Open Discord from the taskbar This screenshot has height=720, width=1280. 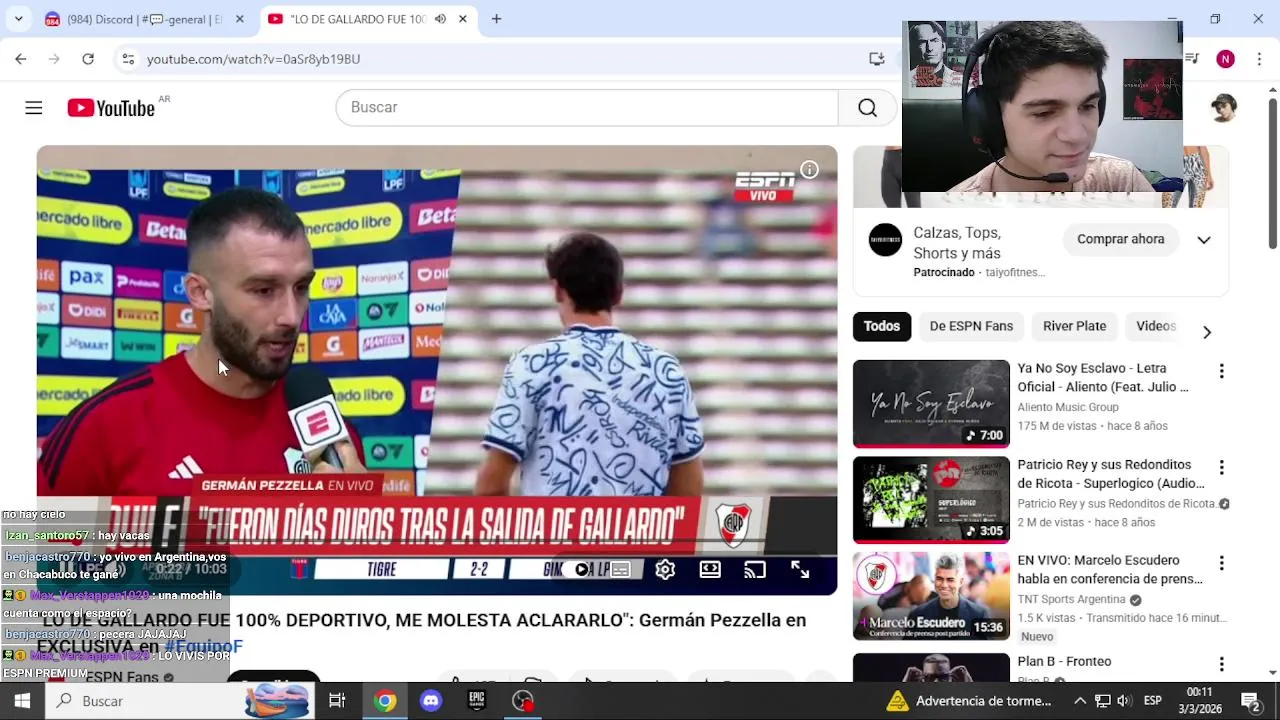click(431, 701)
